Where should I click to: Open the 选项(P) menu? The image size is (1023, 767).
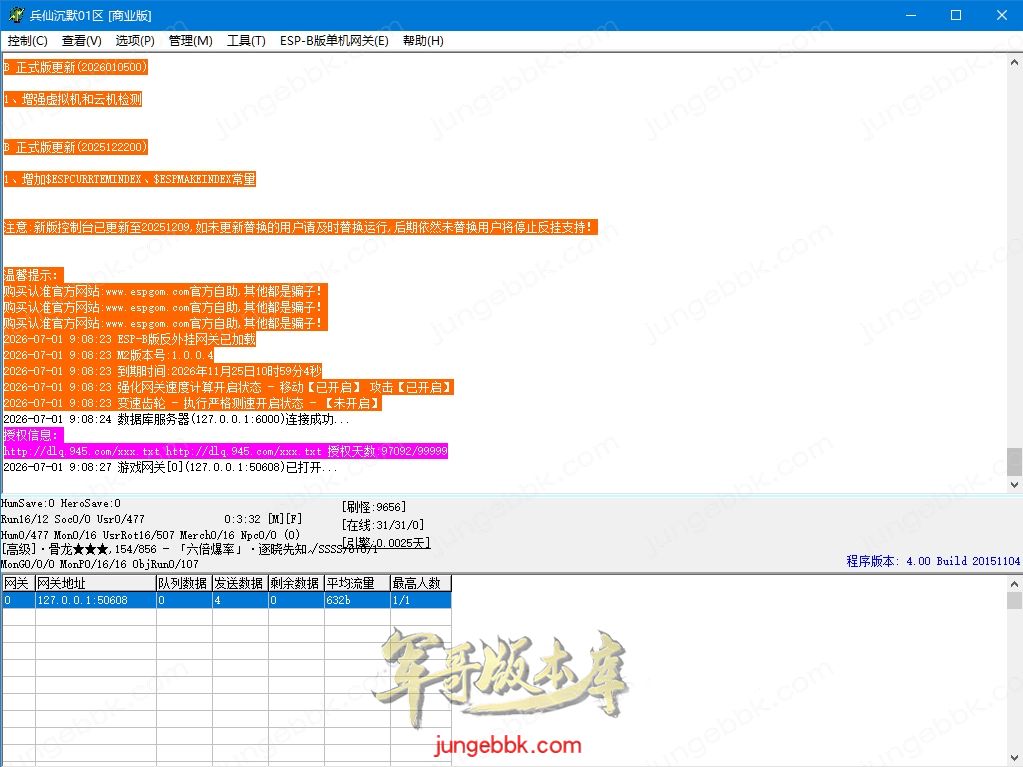click(x=135, y=40)
